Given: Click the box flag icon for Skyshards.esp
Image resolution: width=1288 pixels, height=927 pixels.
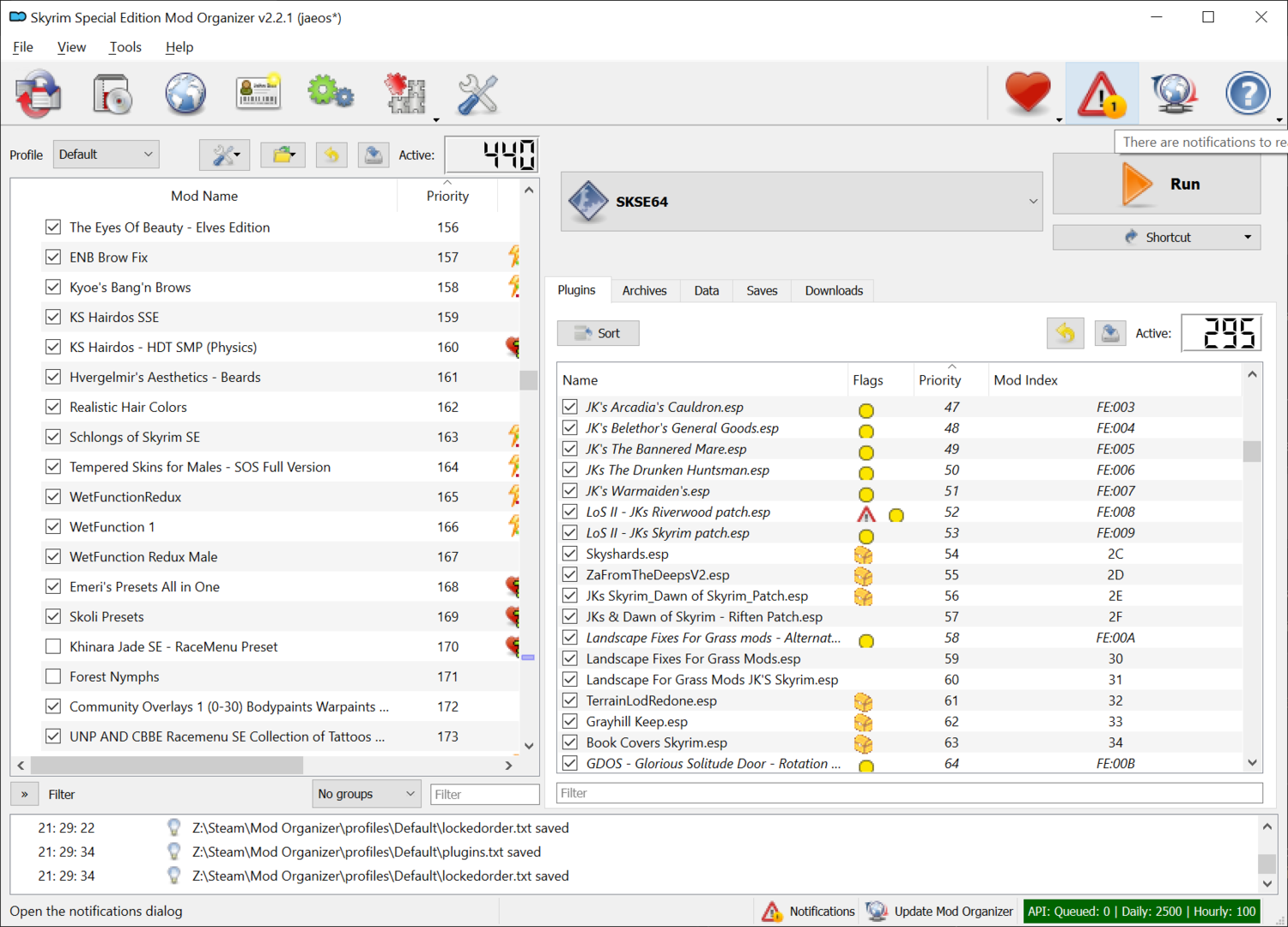Looking at the screenshot, I should (863, 554).
